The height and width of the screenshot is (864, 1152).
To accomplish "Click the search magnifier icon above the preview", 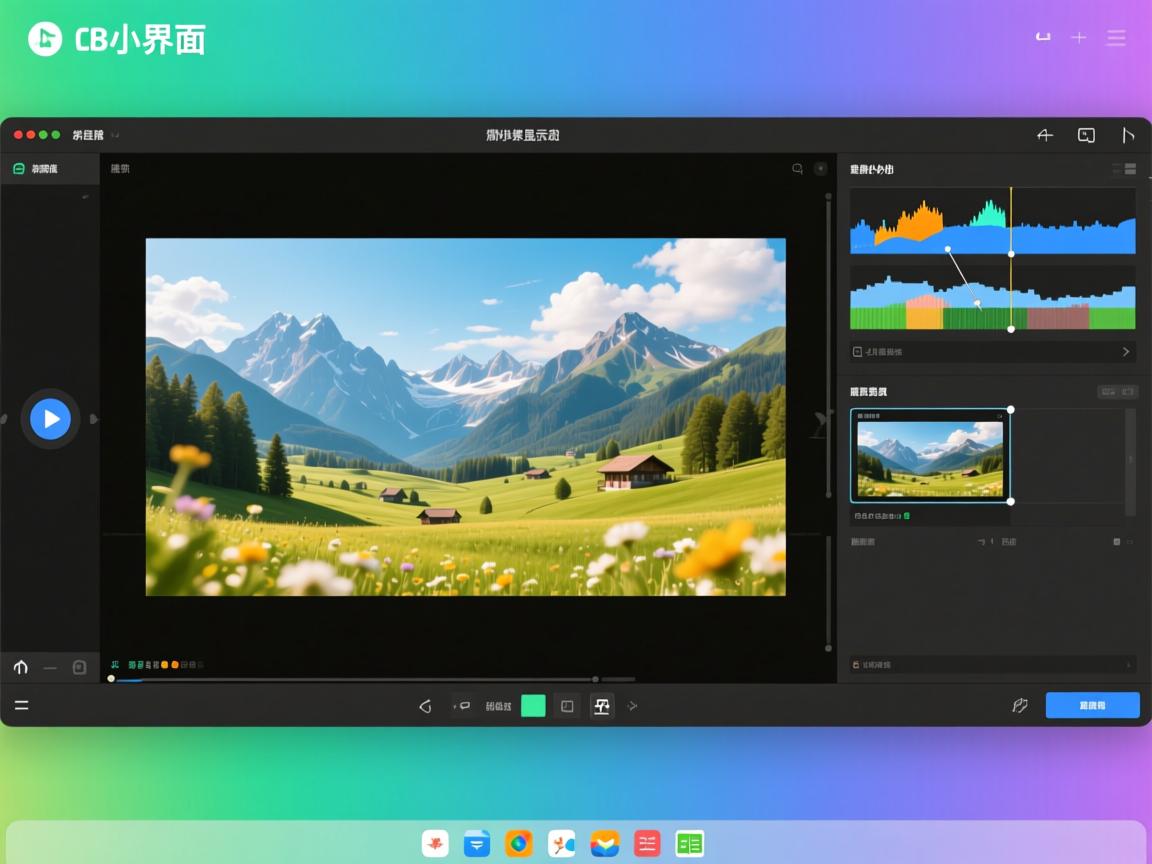I will click(x=797, y=169).
